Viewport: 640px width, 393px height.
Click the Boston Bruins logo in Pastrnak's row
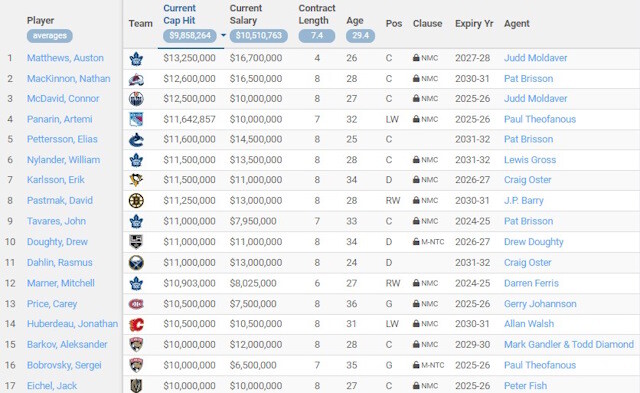136,201
